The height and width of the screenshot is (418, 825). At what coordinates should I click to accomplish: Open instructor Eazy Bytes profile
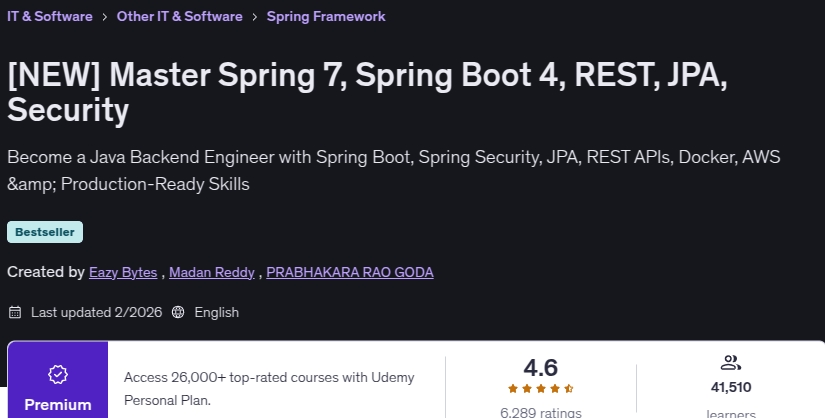click(x=123, y=272)
